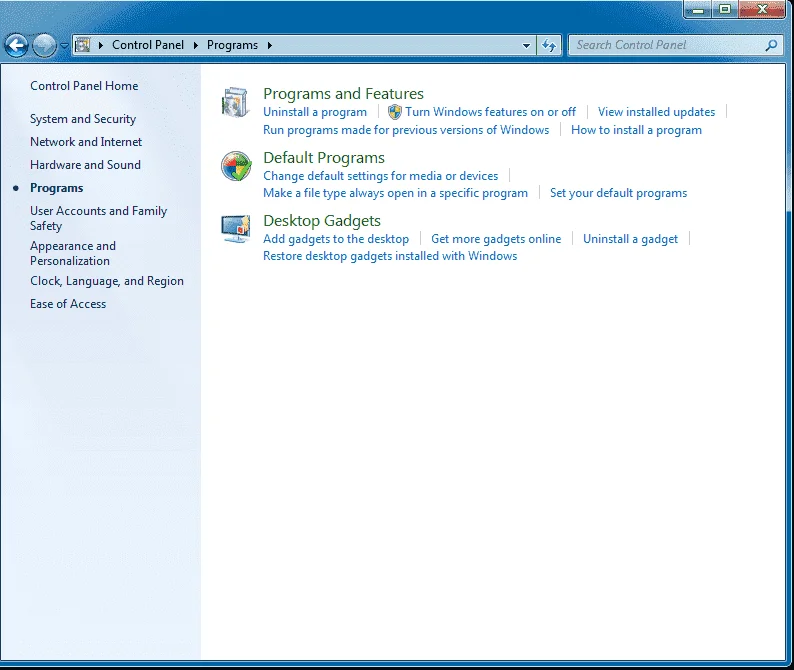Open the Desktop Gadgets heading

[x=322, y=221]
